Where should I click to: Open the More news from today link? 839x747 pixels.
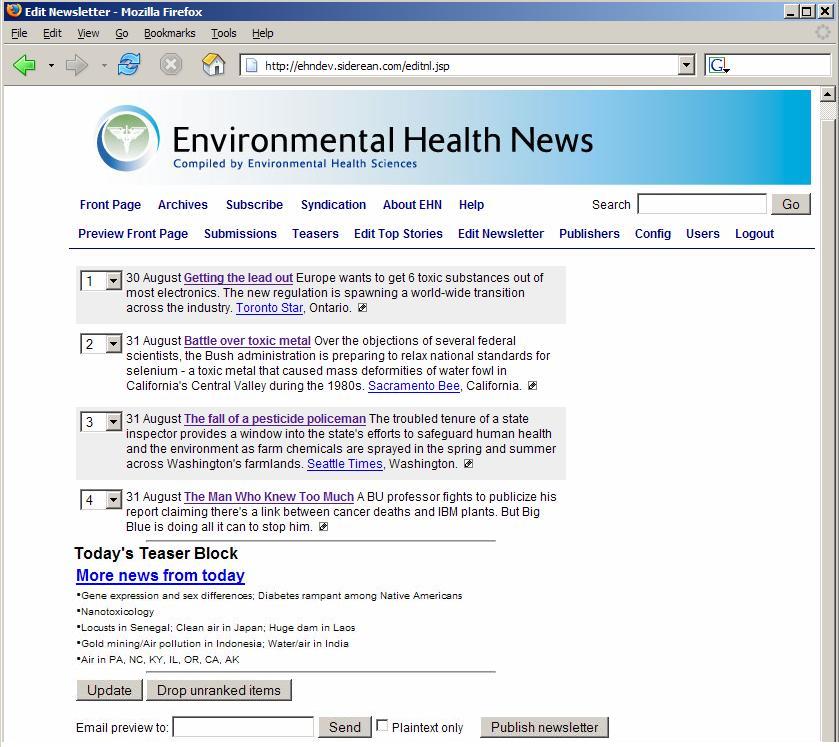click(160, 576)
